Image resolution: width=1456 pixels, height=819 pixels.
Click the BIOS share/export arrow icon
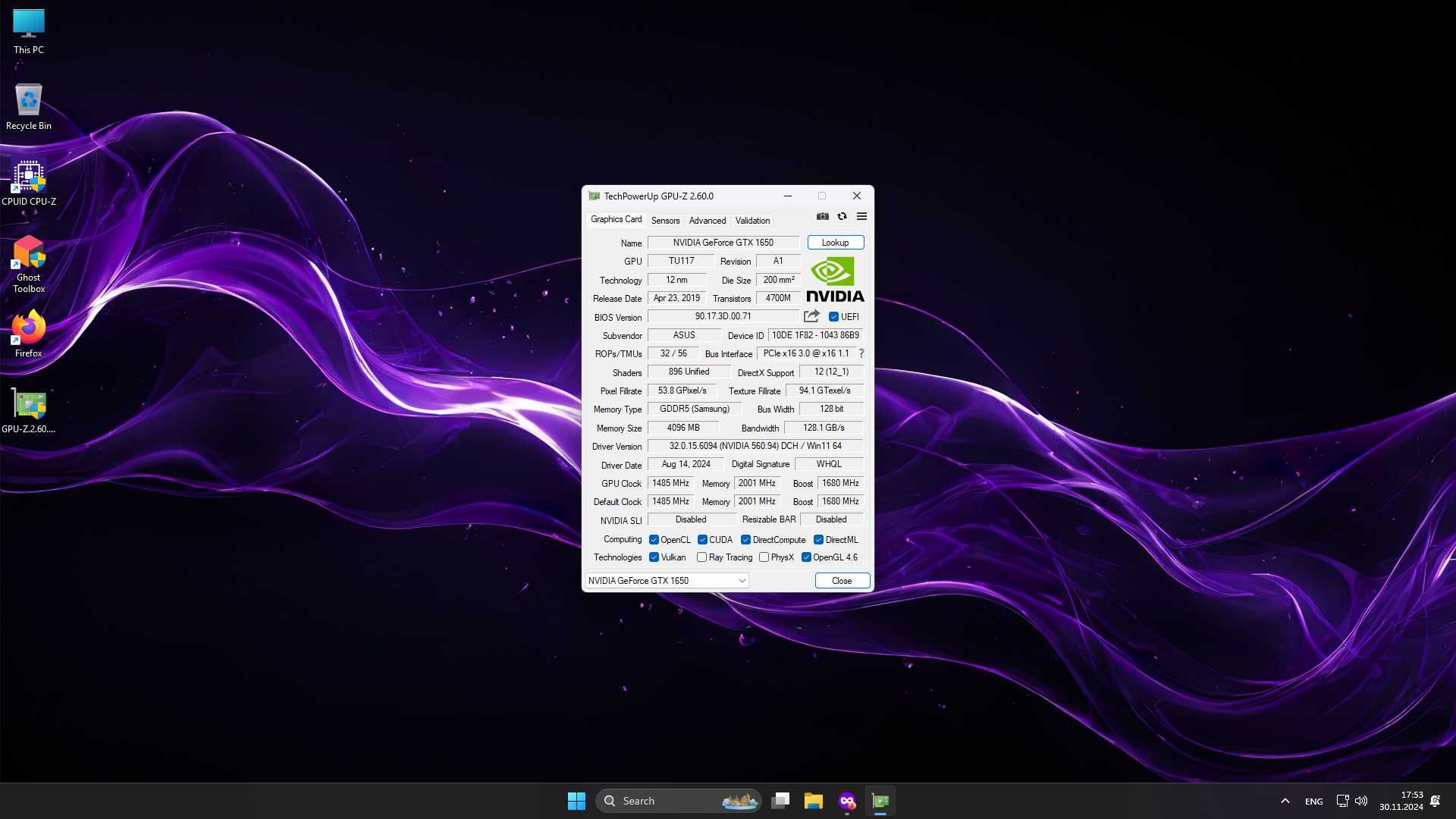click(x=811, y=316)
